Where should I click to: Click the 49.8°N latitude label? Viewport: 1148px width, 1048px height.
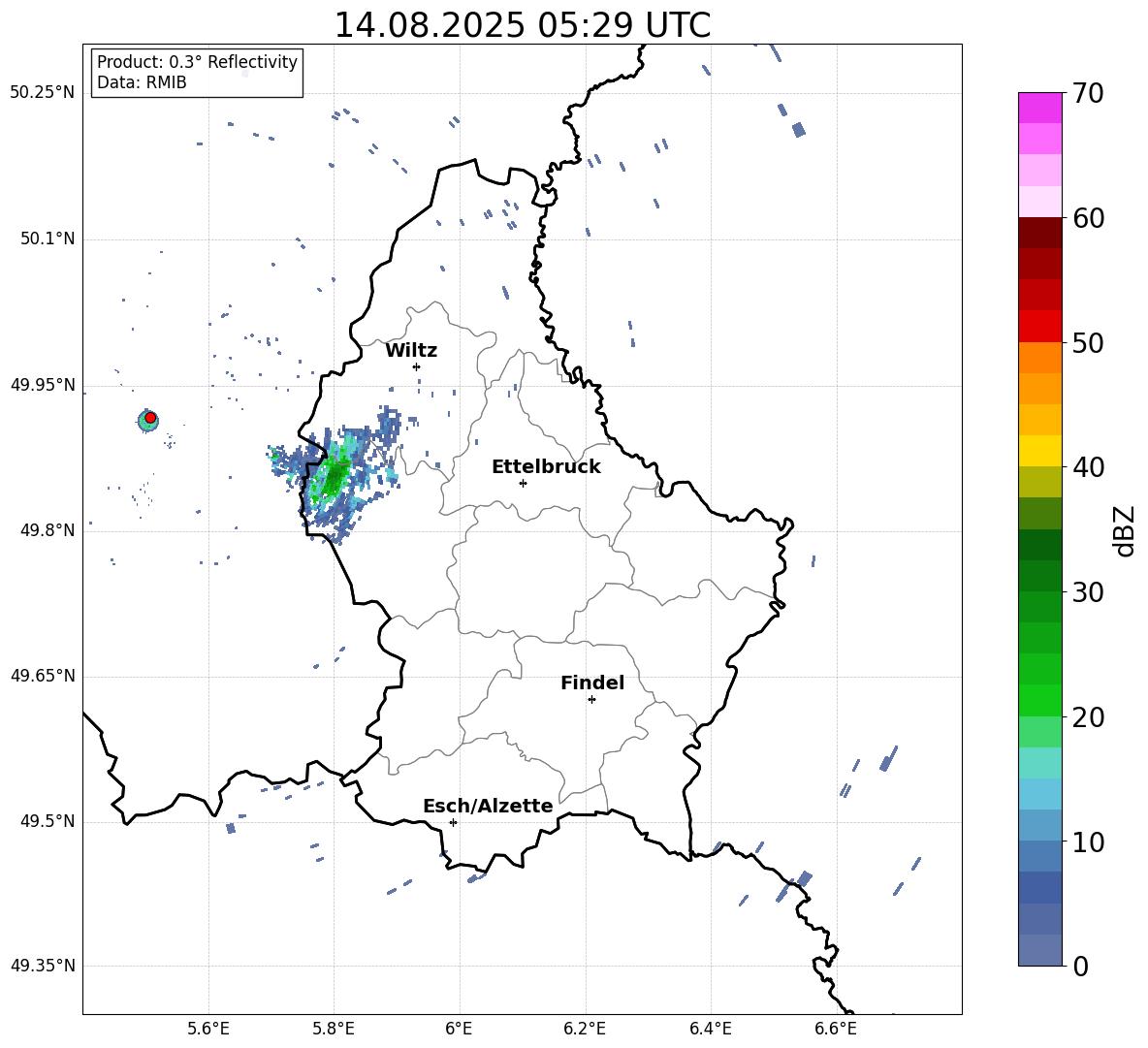[48, 530]
